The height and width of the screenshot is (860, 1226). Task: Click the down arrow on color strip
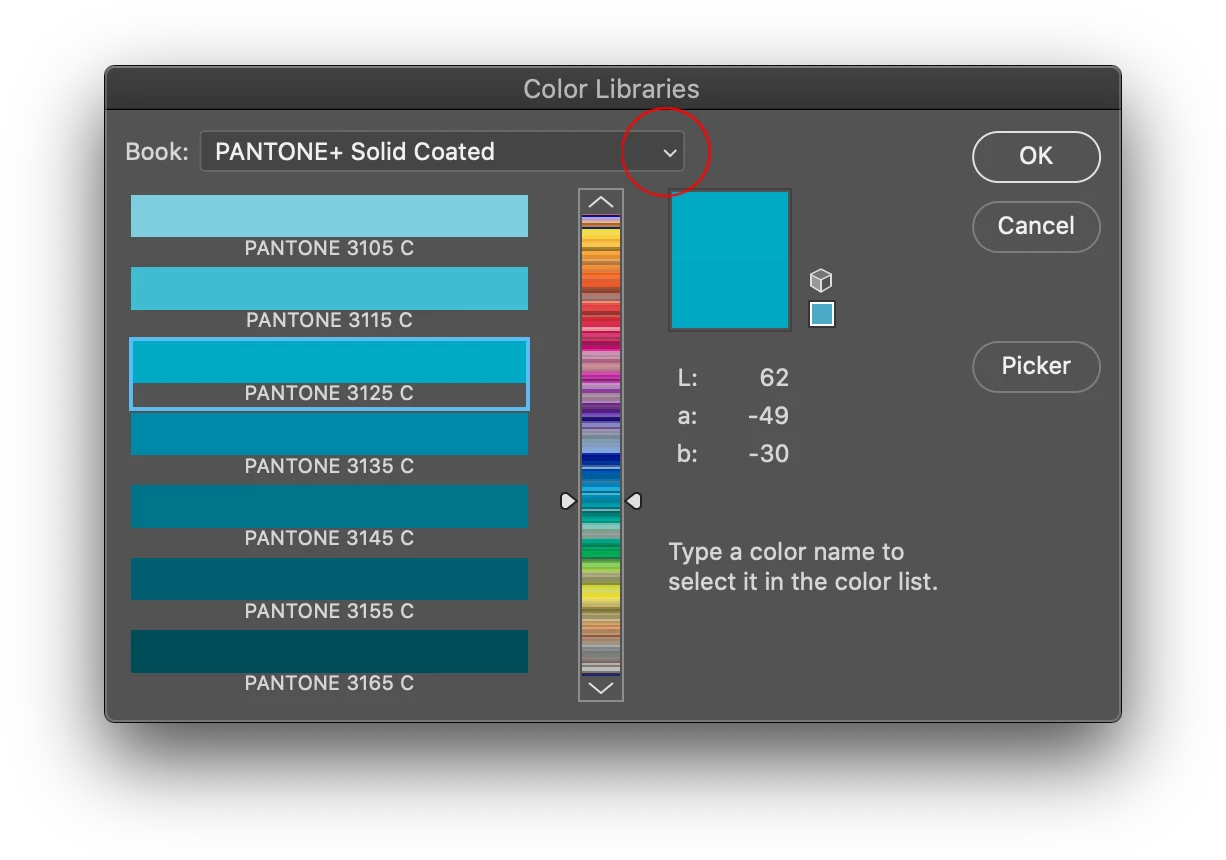tap(600, 688)
